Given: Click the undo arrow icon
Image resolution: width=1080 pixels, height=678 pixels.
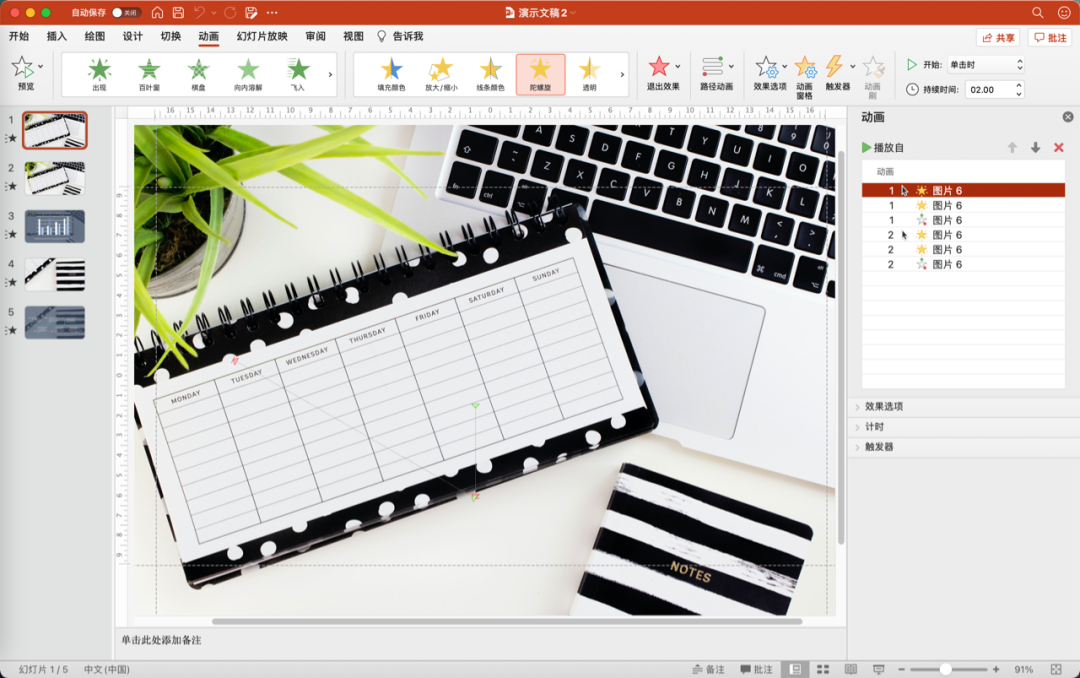Looking at the screenshot, I should pos(199,12).
